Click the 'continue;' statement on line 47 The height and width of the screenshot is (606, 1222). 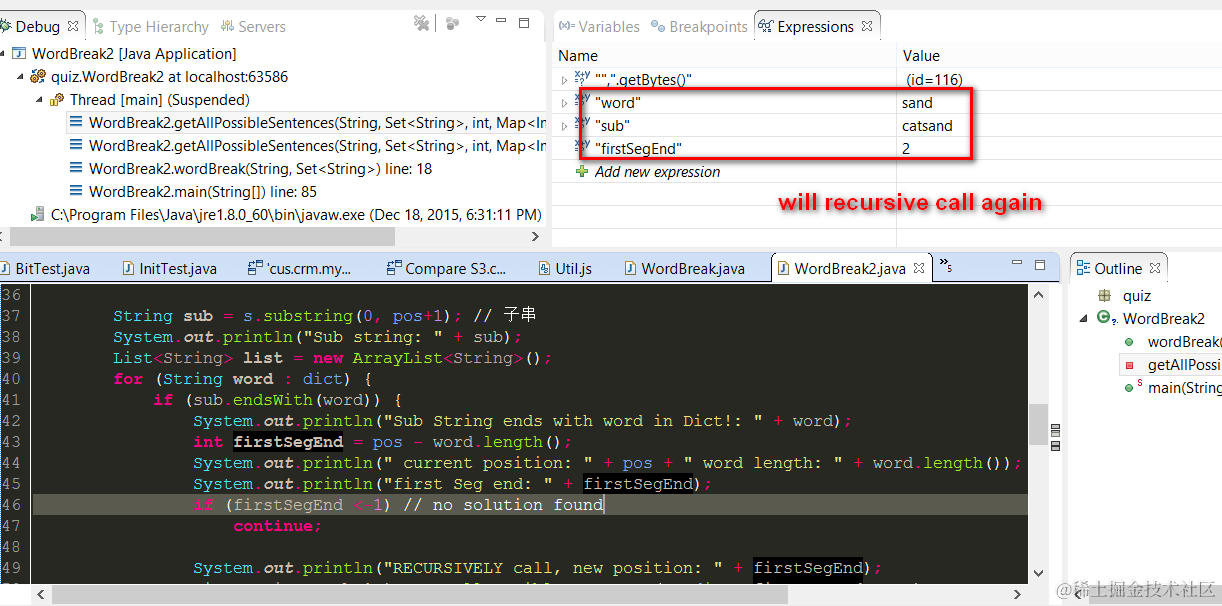point(278,526)
